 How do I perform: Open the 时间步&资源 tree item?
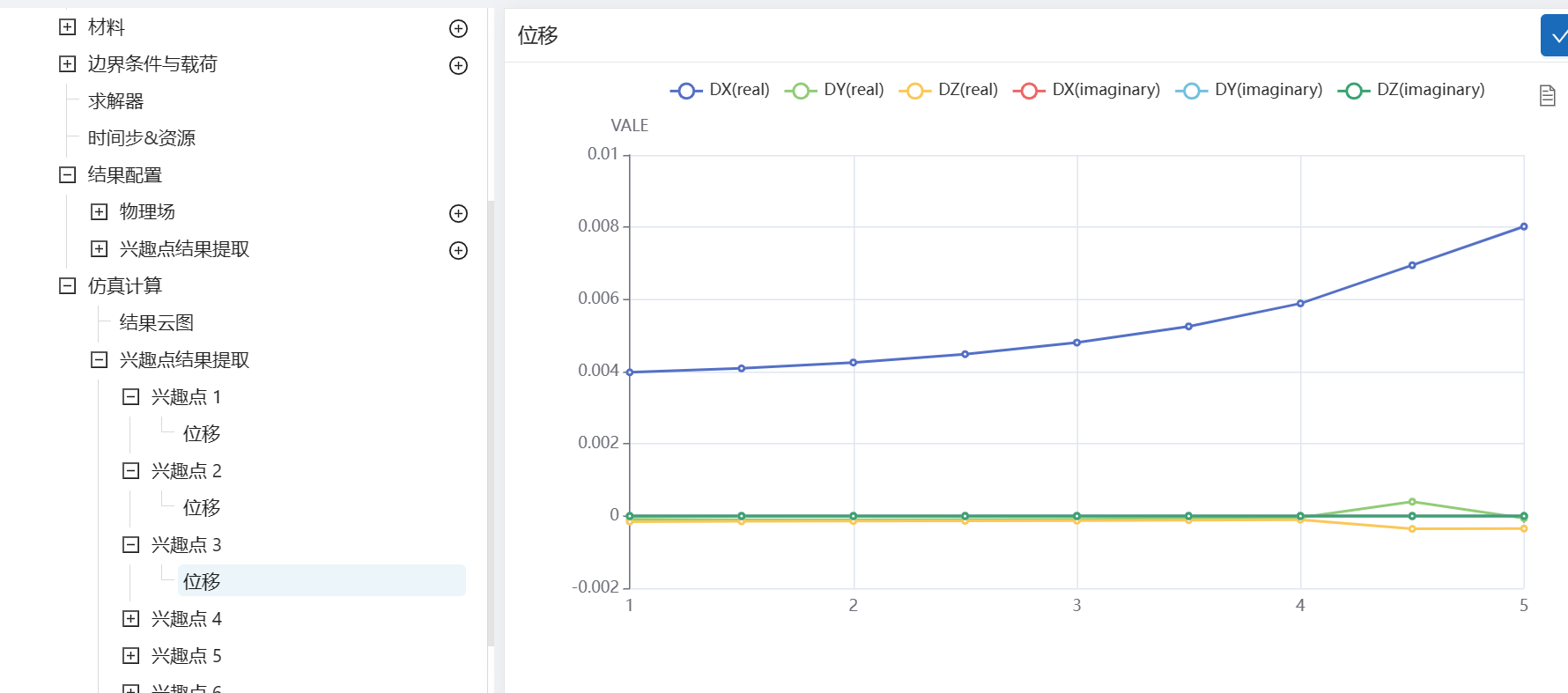(142, 138)
